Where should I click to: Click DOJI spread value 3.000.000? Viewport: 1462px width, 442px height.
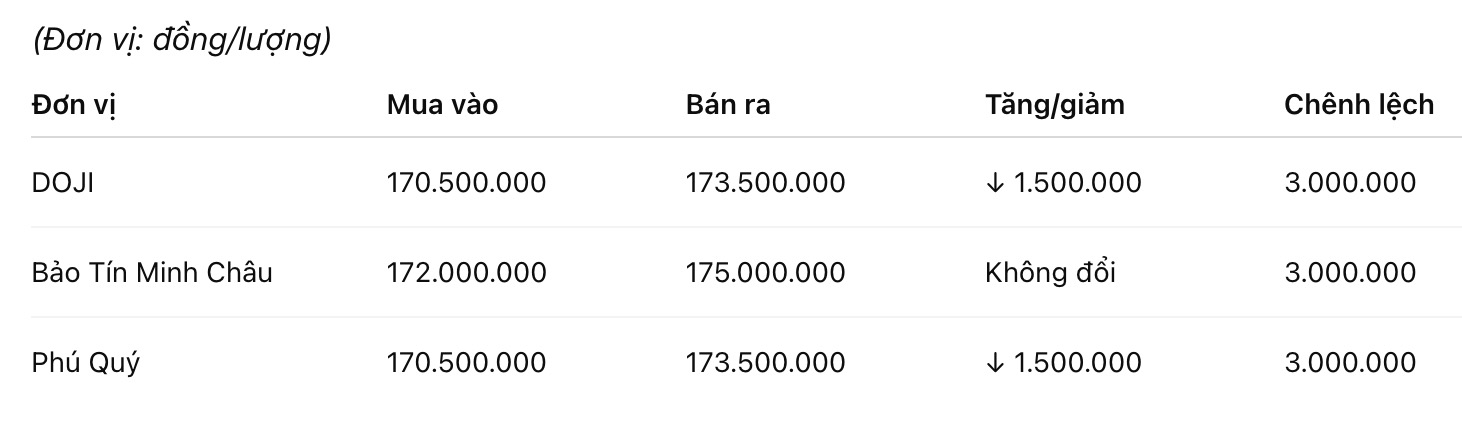(x=1349, y=183)
